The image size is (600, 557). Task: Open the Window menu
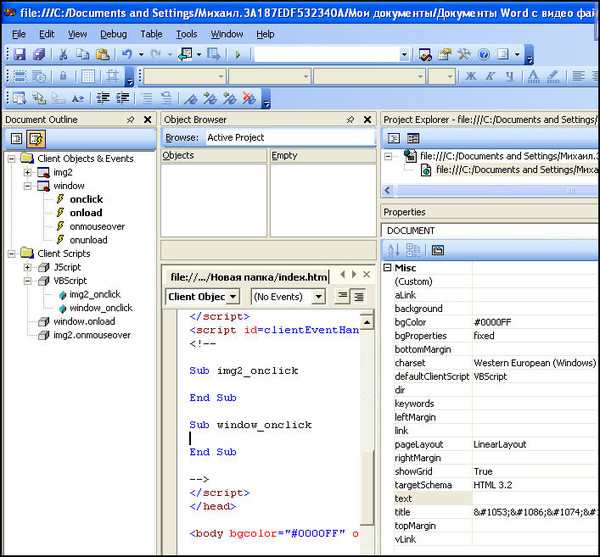point(227,34)
